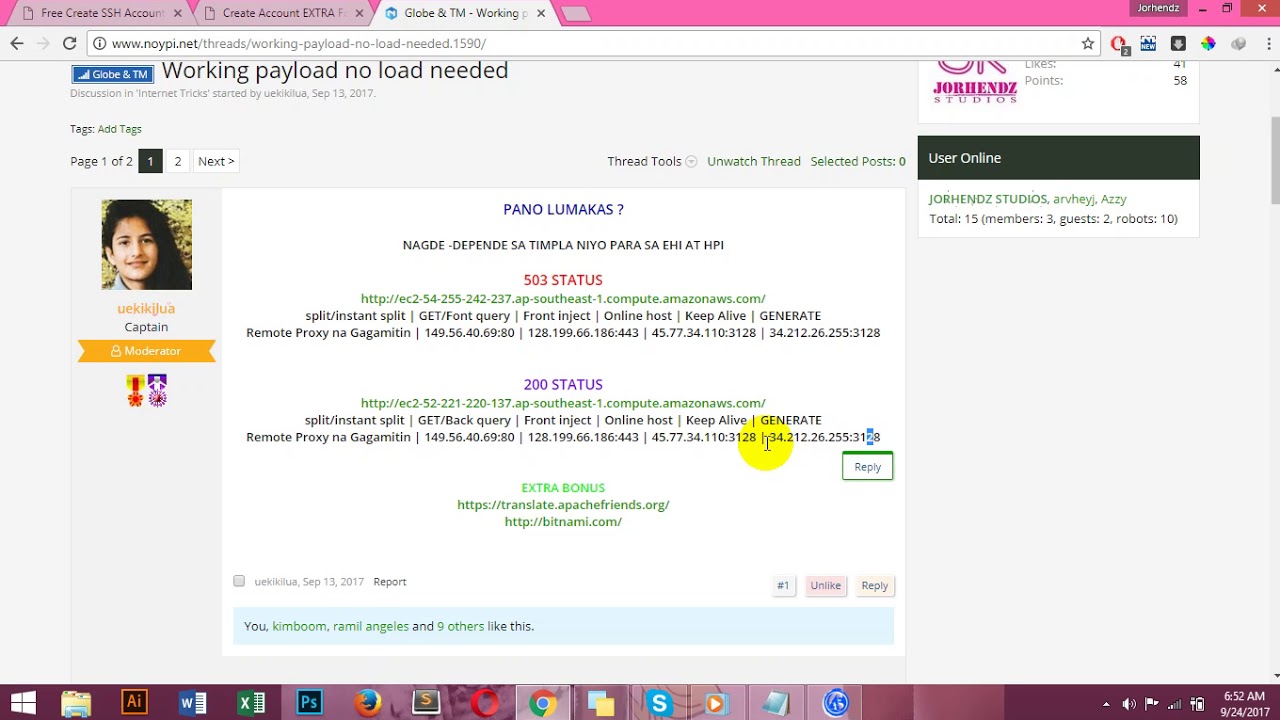Go to page 2 of thread
The image size is (1280, 720).
click(x=178, y=161)
